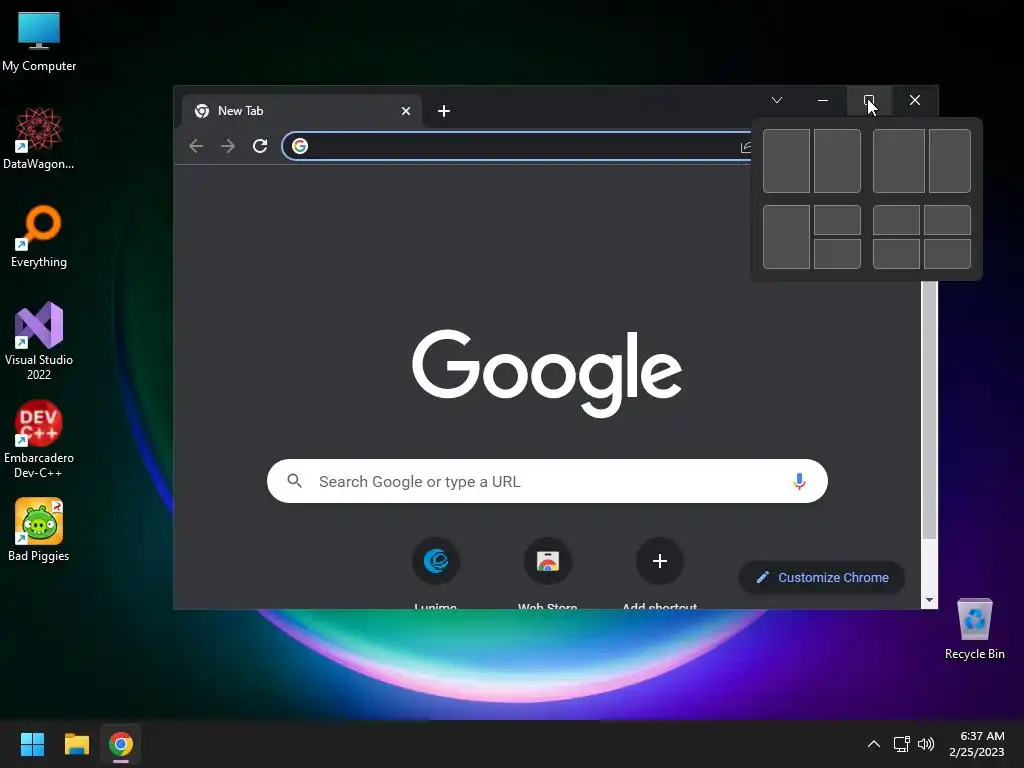Viewport: 1024px width, 768px height.
Task: Click the scrollbar down arrow in Chrome
Action: click(929, 600)
